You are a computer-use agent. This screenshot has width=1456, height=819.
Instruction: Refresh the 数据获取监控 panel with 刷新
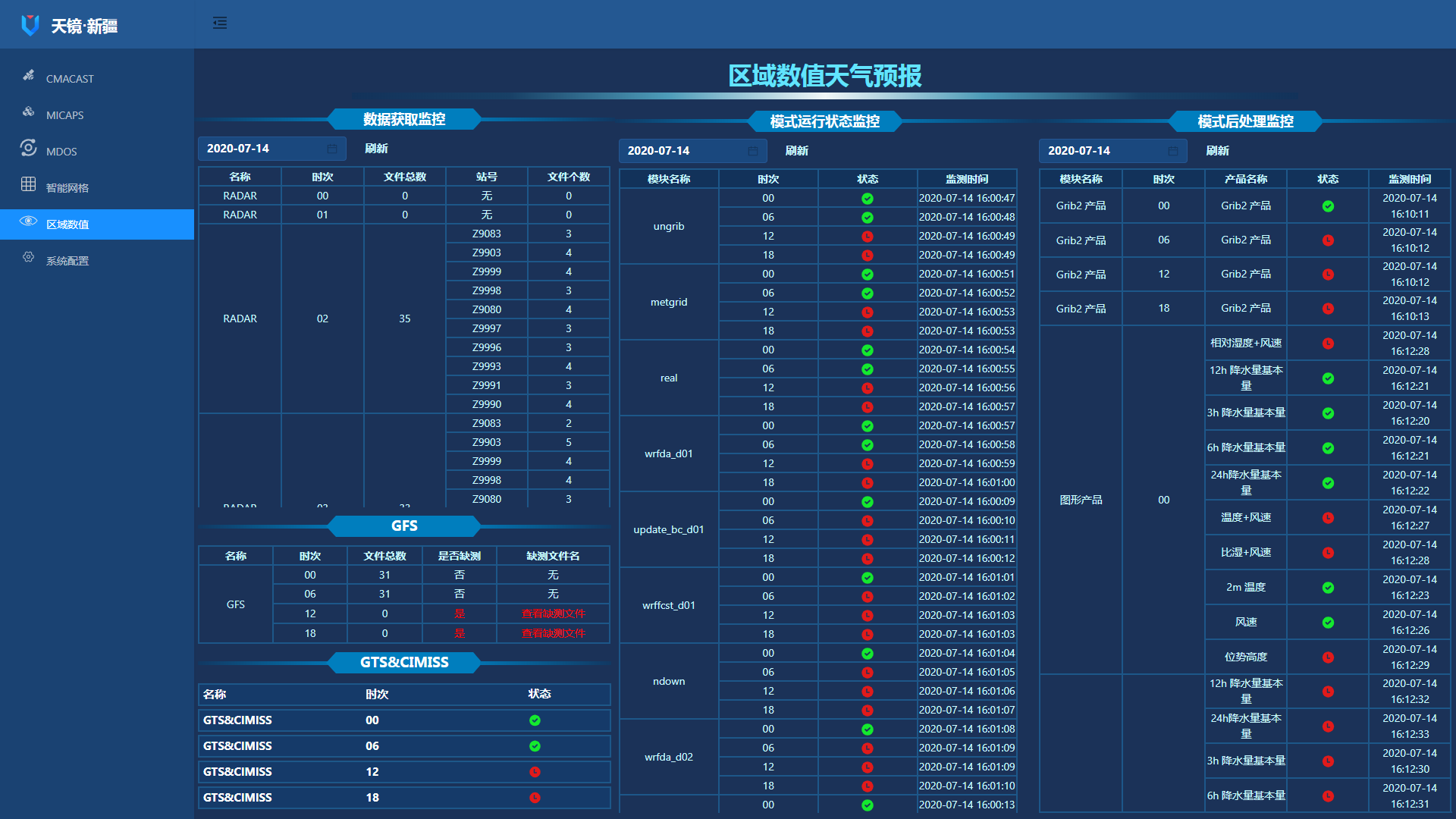[376, 149]
